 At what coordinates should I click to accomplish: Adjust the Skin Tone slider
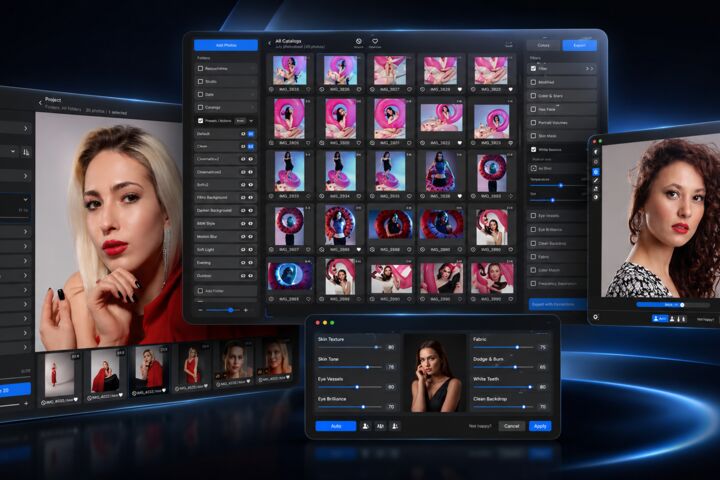(350, 367)
